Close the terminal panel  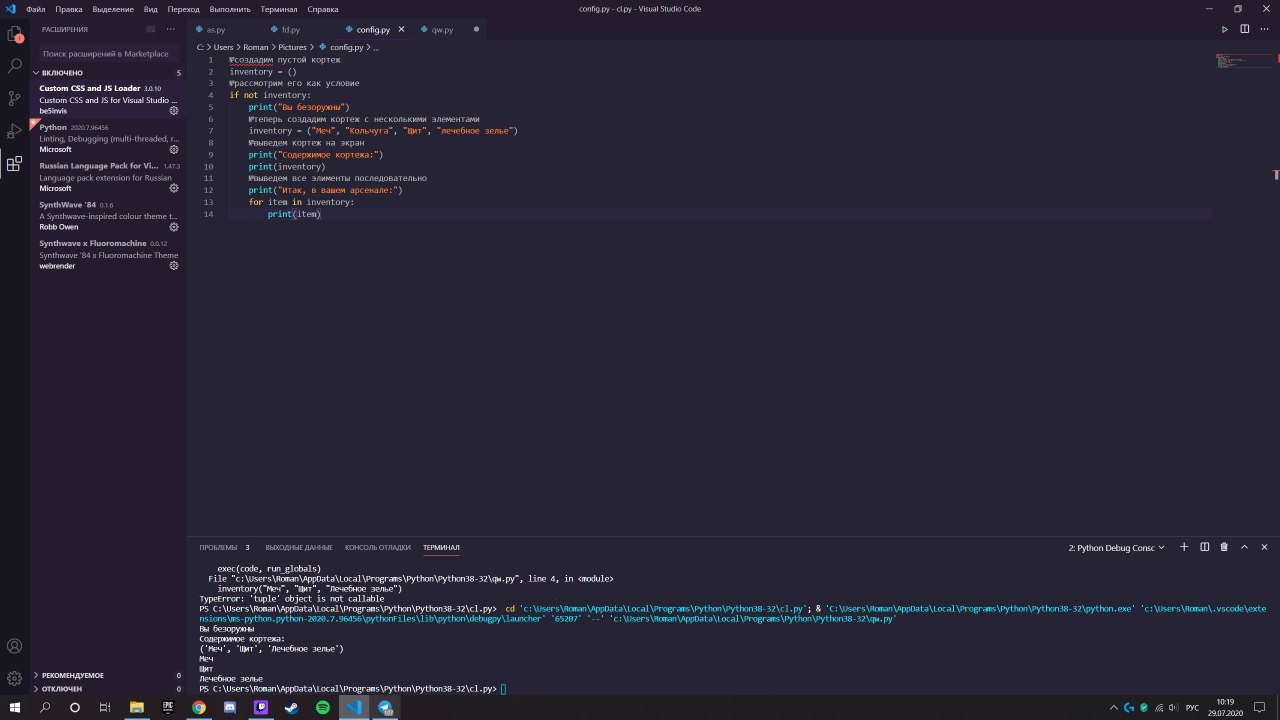tap(1265, 547)
